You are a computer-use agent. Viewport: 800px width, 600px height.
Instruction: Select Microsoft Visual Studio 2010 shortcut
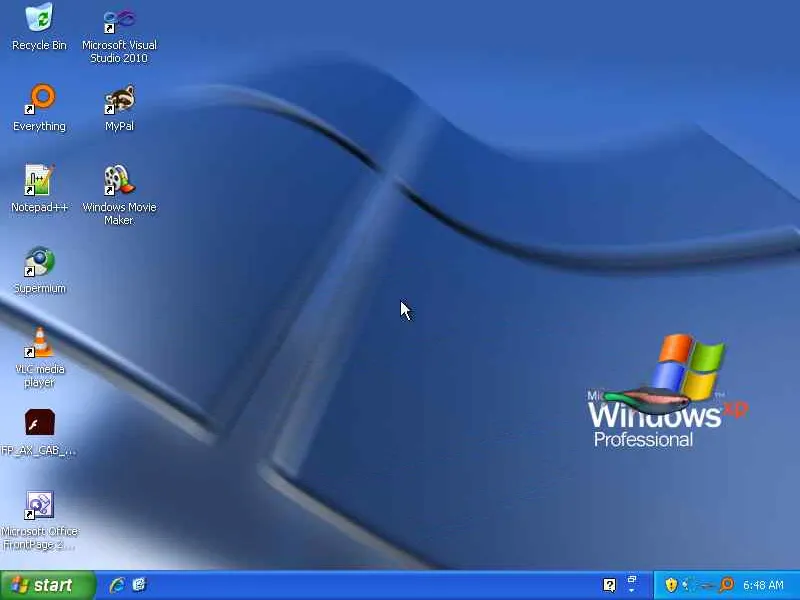pyautogui.click(x=119, y=36)
